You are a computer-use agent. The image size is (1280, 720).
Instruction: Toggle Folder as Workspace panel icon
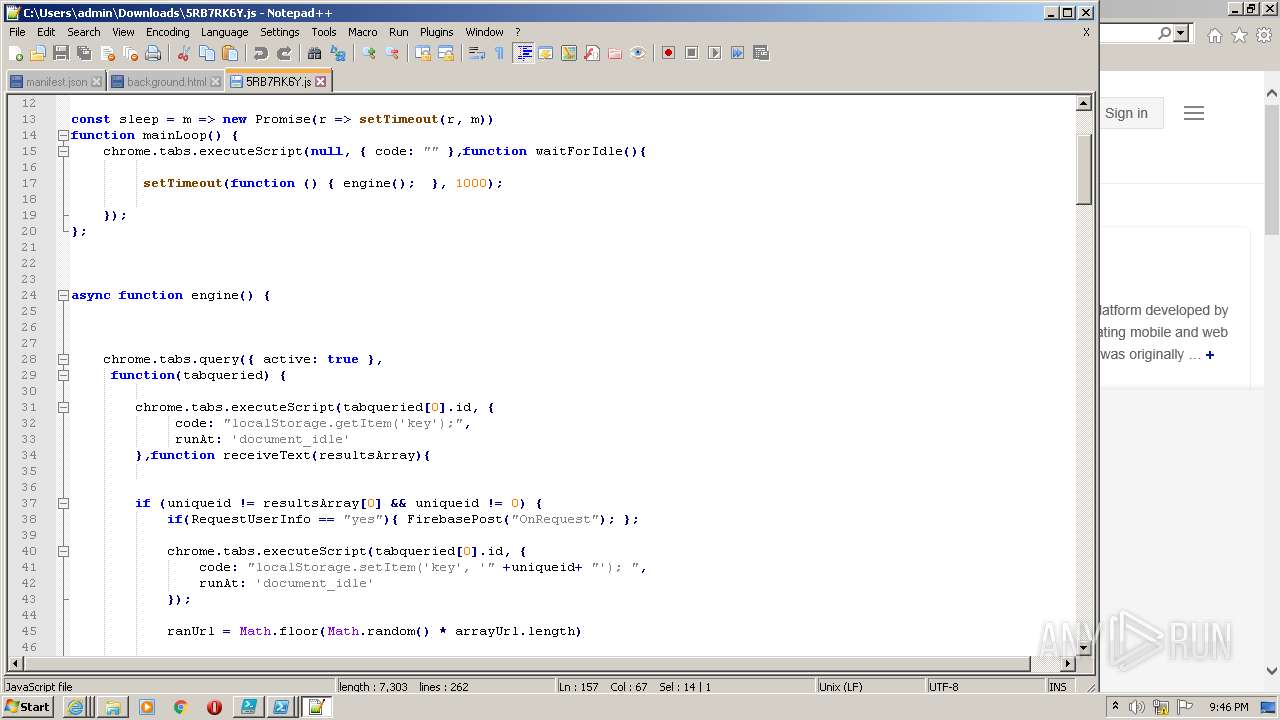[x=615, y=53]
